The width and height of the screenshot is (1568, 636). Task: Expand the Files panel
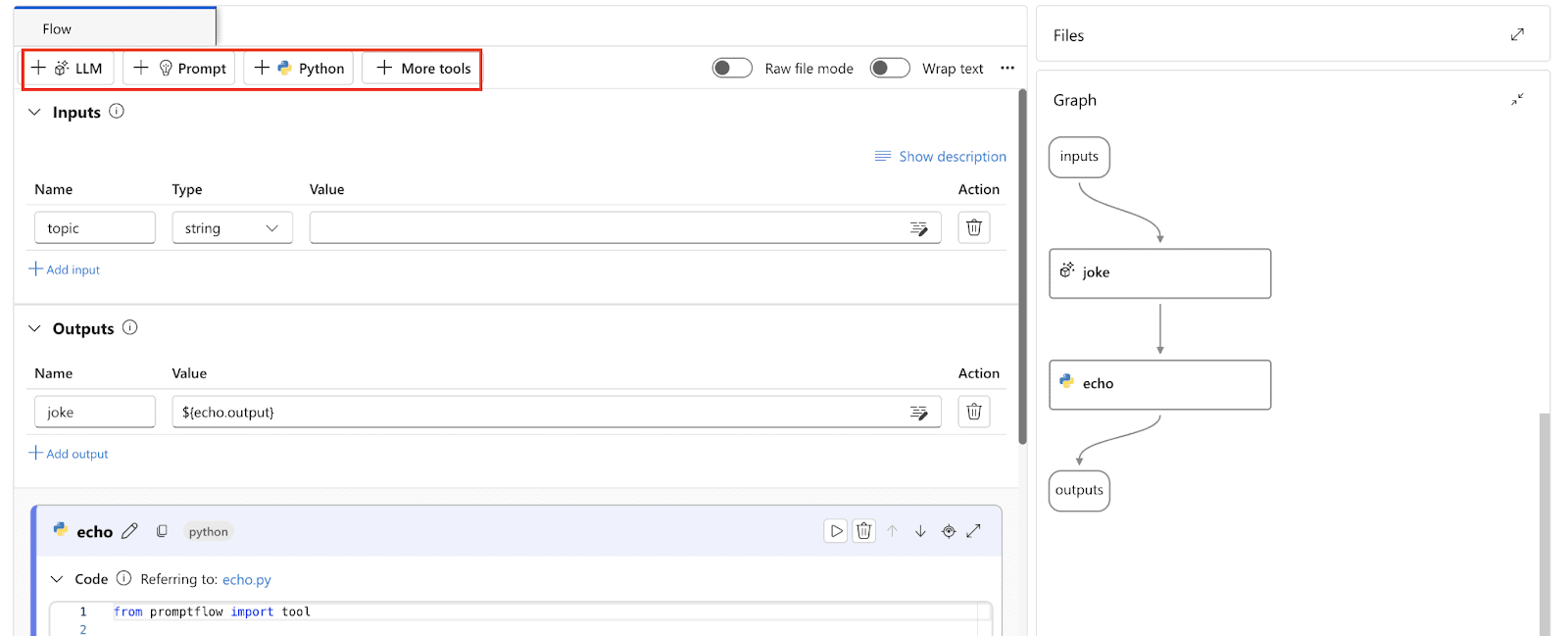click(1517, 34)
